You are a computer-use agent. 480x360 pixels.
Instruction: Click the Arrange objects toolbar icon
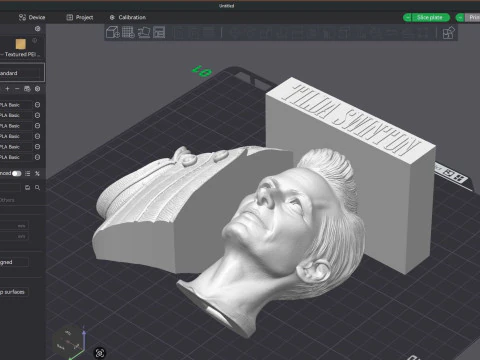tap(159, 32)
